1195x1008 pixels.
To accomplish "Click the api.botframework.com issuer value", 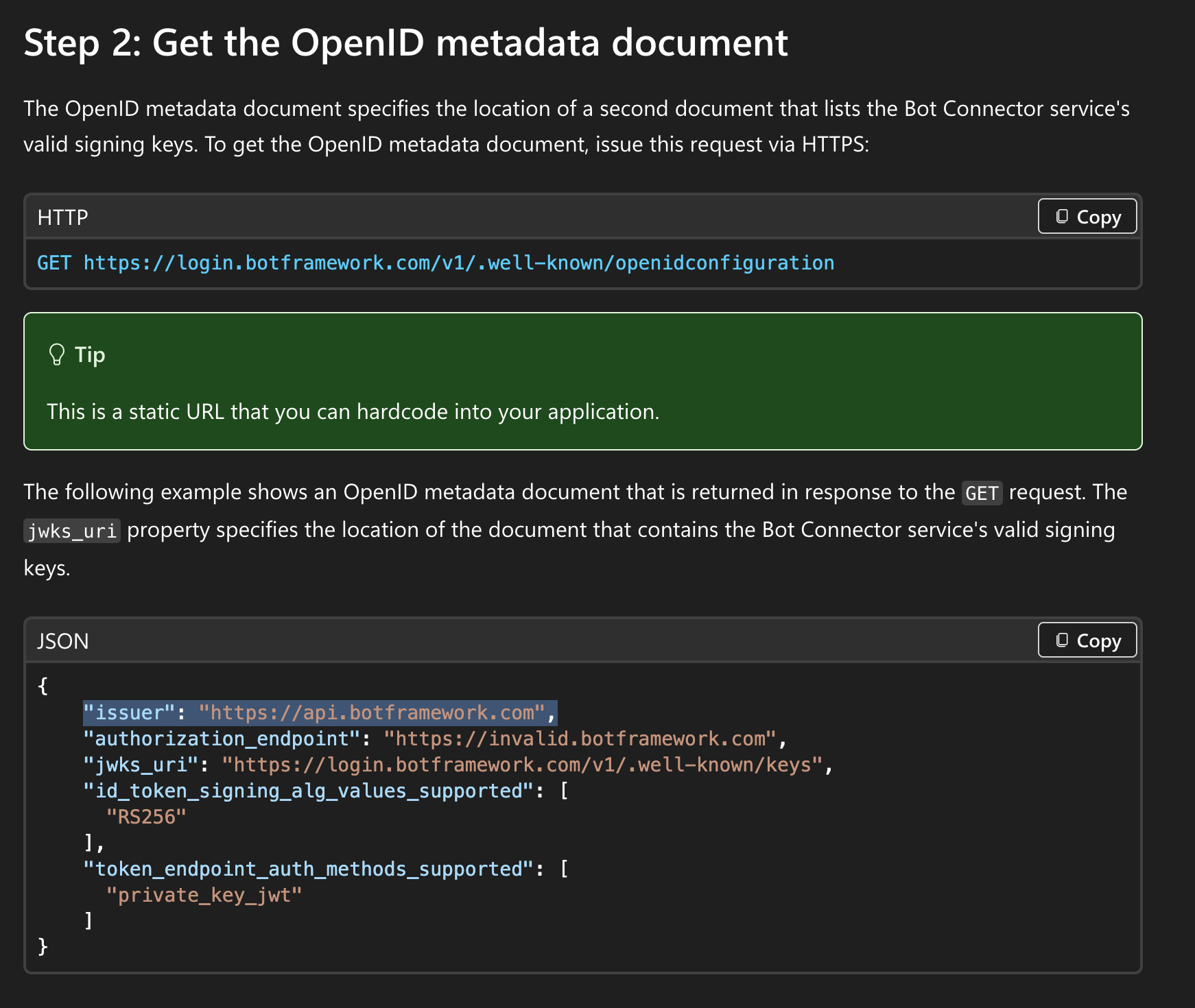I will click(x=372, y=713).
